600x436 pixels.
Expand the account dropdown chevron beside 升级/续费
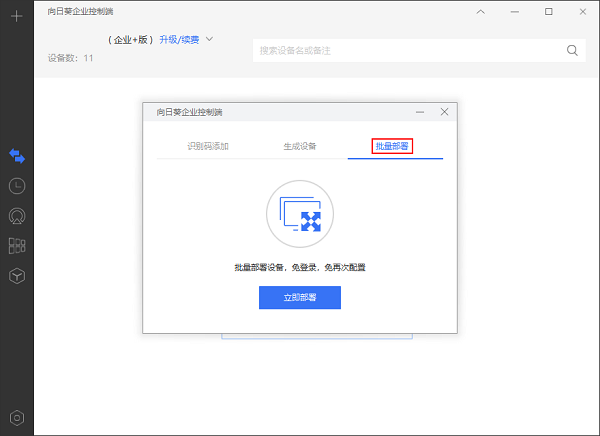pyautogui.click(x=209, y=40)
